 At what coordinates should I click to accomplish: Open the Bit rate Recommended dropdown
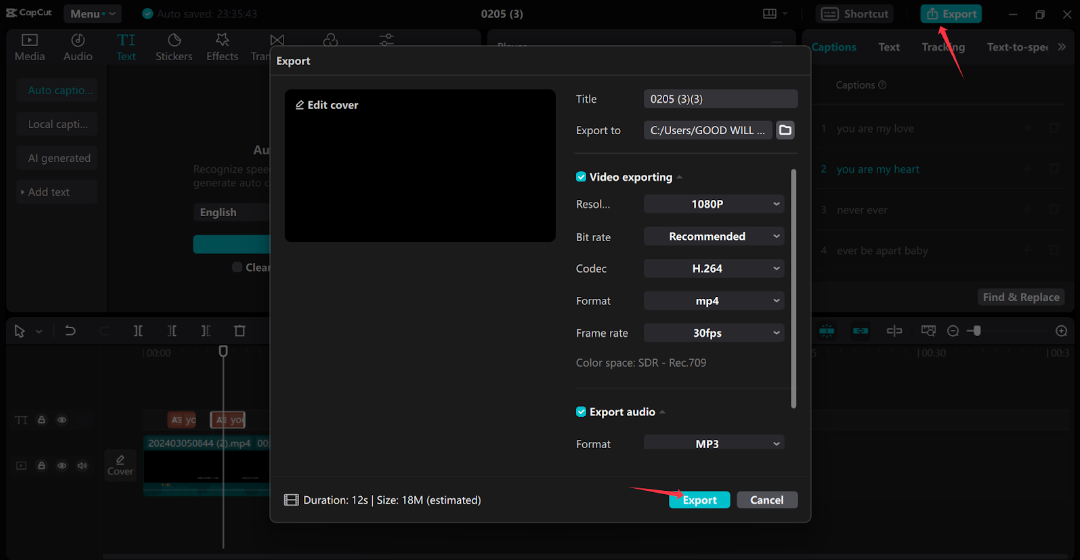(714, 236)
